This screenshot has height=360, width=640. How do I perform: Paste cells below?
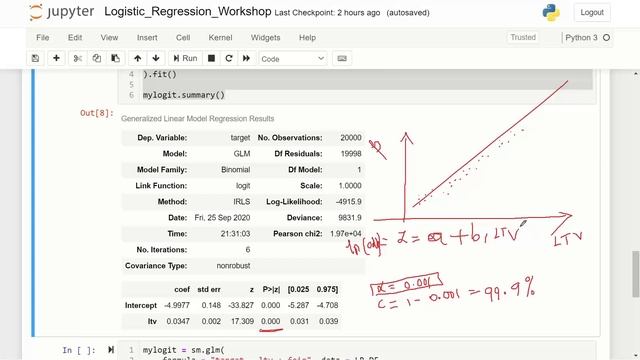point(116,58)
